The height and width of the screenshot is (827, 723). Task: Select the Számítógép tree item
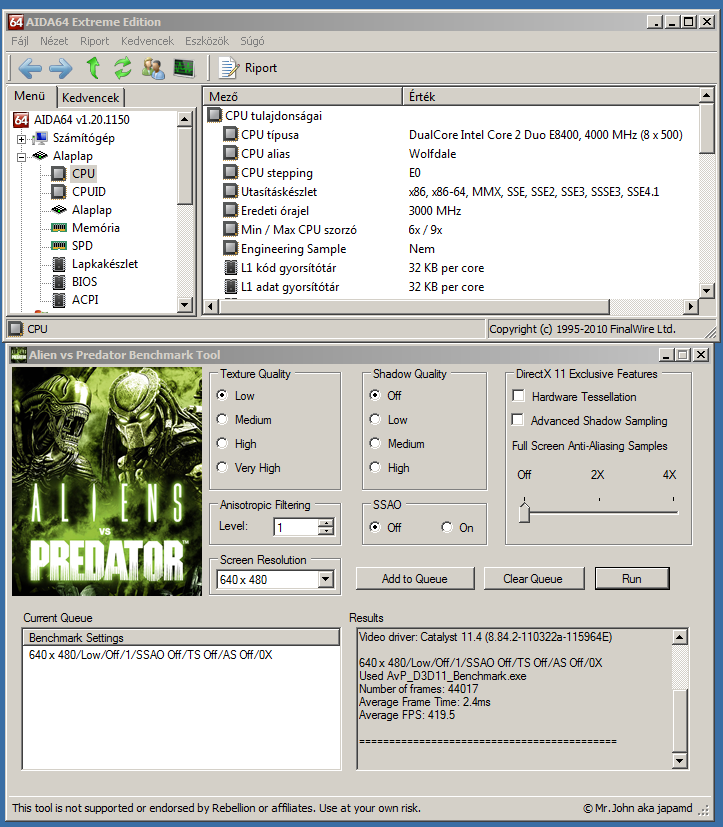[x=83, y=138]
